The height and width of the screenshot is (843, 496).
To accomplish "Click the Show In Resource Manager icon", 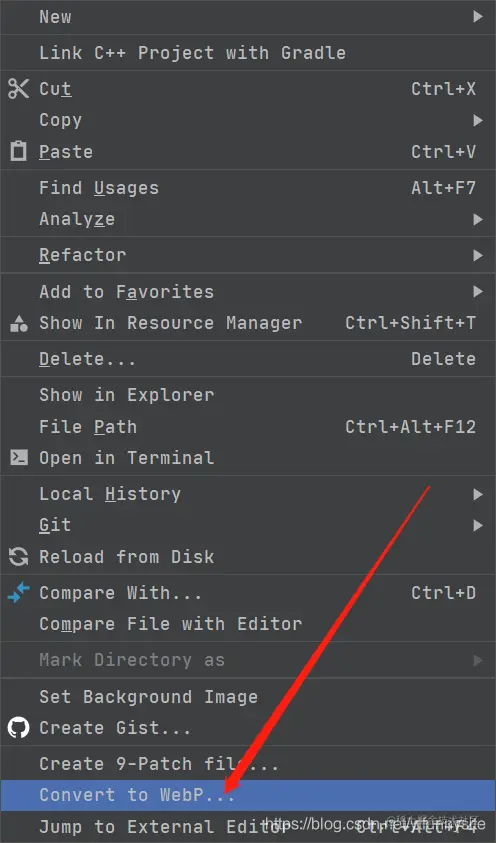I will pyautogui.click(x=18, y=323).
